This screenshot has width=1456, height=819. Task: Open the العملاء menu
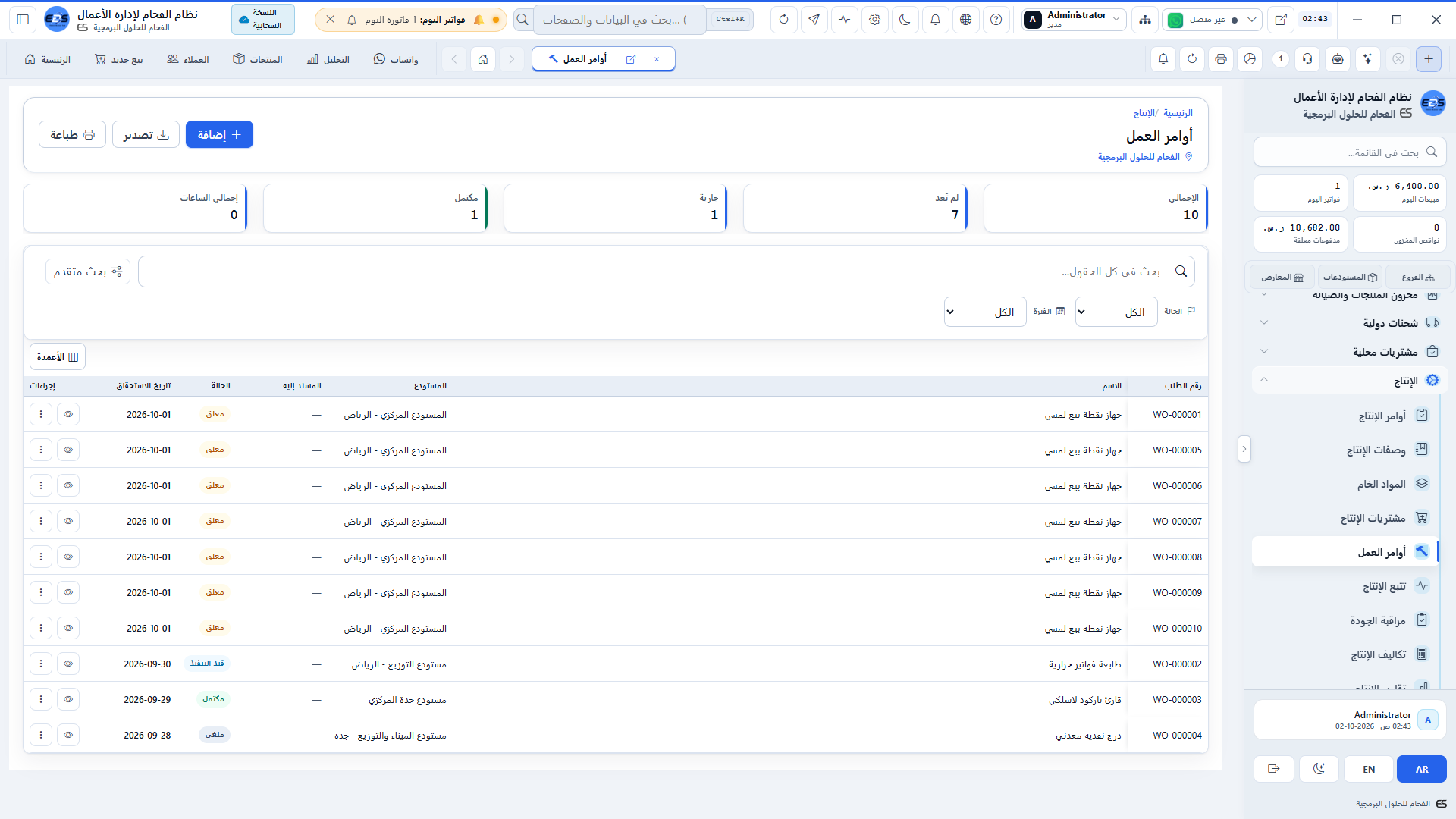click(188, 59)
